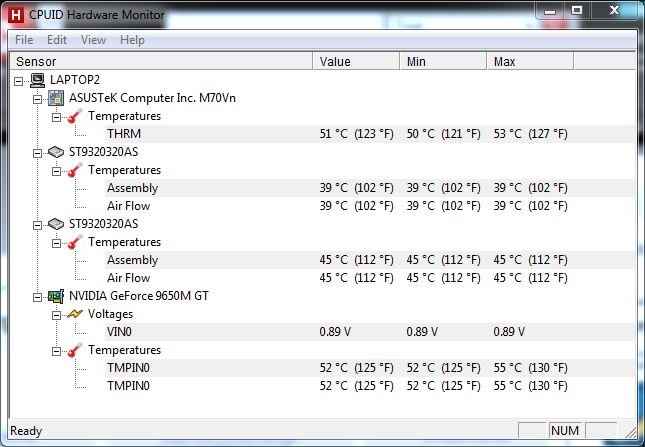Click the LAPTOP2 computer icon

39,80
